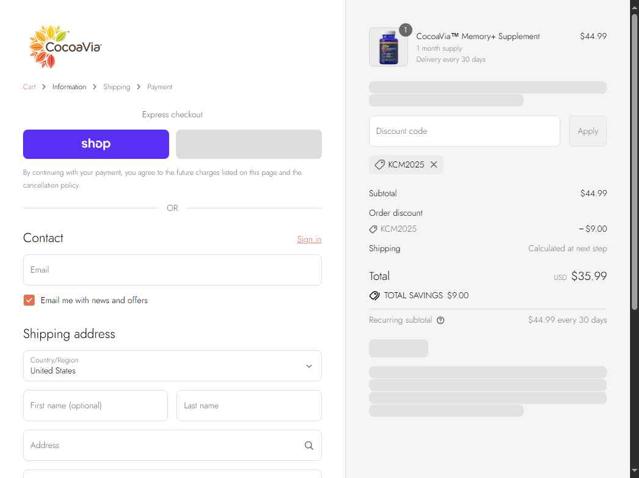Click the chevron after Shipping breadcrumb
639x478 pixels.
(x=139, y=87)
